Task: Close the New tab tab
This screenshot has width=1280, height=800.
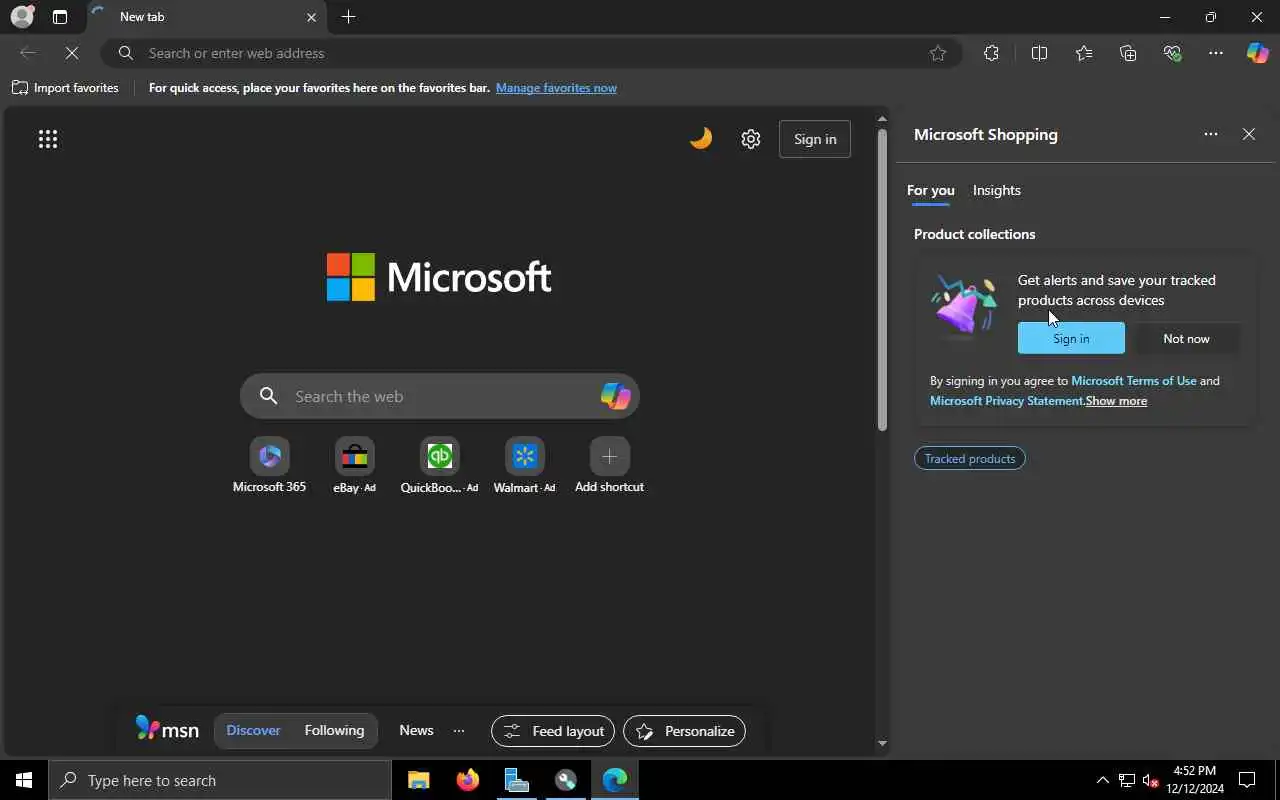Action: 311,17
